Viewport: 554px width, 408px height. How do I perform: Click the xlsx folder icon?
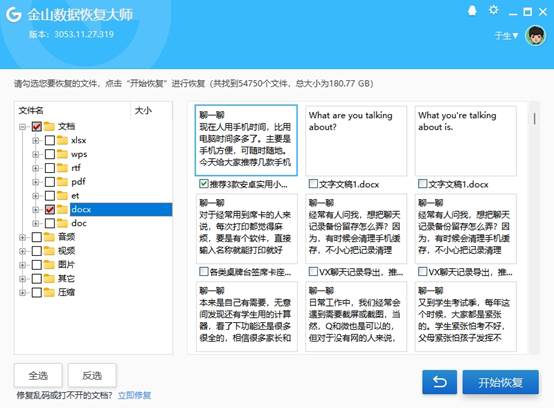[x=63, y=140]
